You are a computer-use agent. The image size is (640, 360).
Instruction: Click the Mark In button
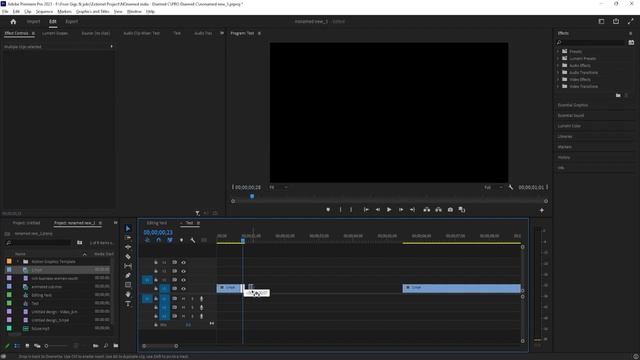point(340,210)
